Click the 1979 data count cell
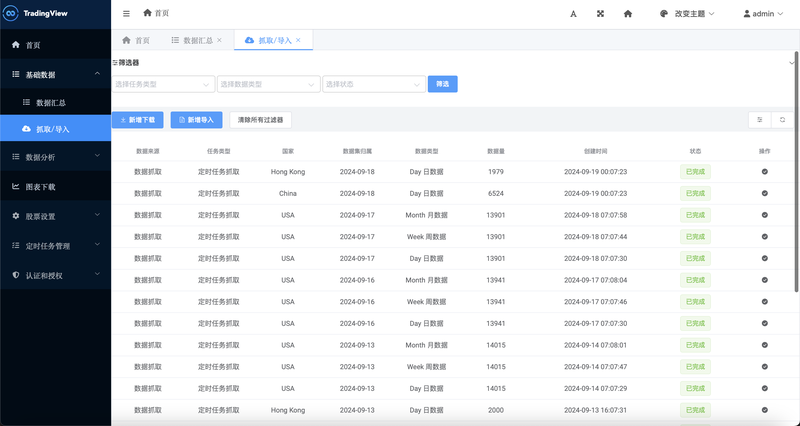Screen dimensions: 800x426 pos(495,172)
